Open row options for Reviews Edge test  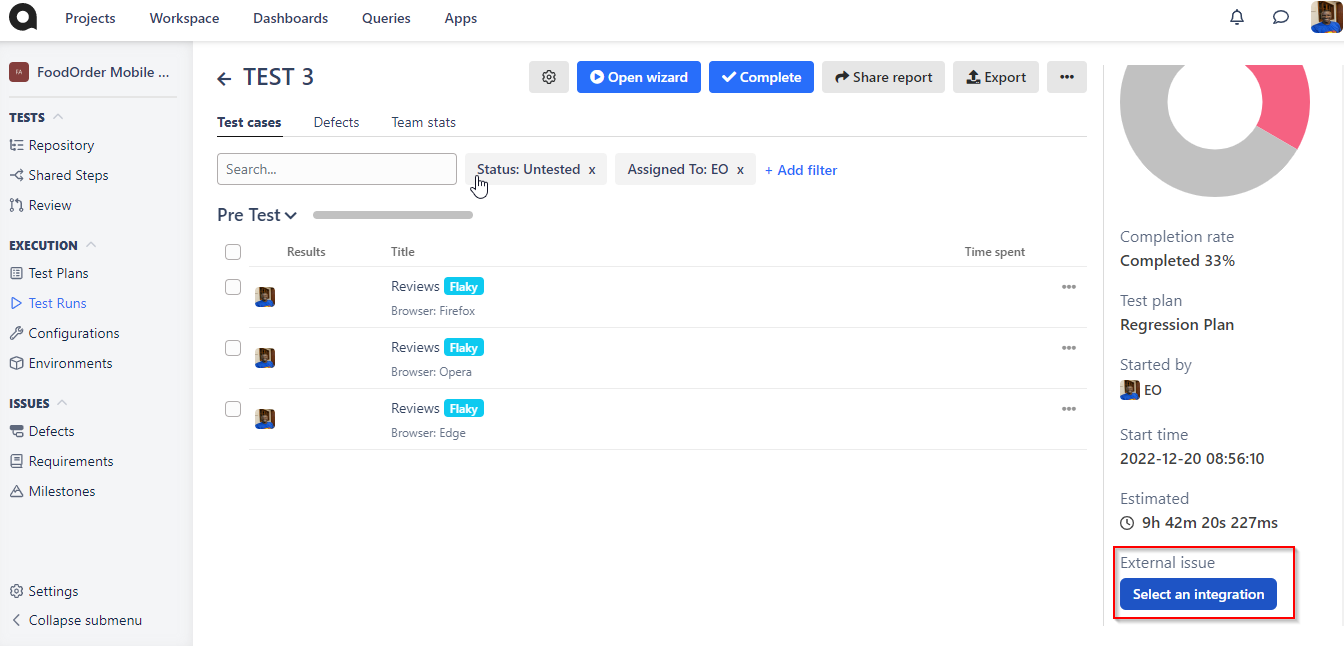1068,409
